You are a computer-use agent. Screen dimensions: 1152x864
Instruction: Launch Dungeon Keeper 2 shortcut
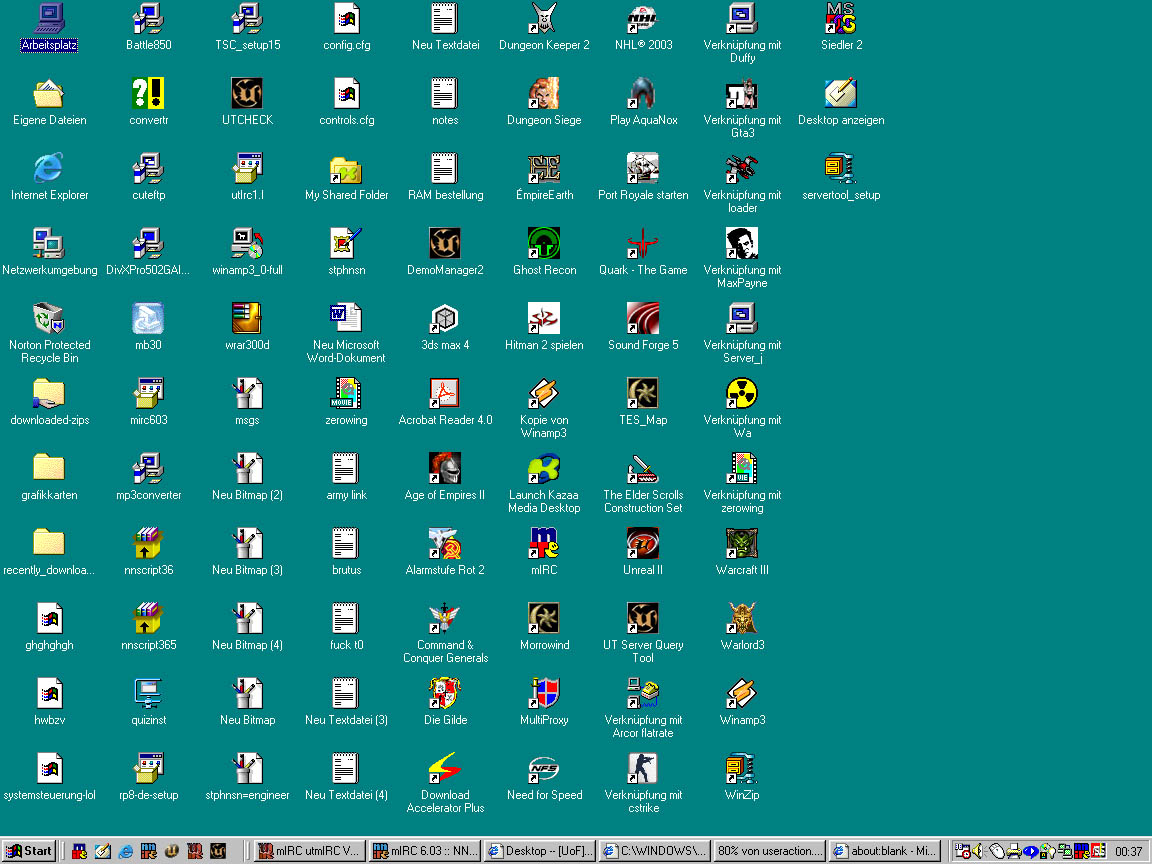[544, 18]
